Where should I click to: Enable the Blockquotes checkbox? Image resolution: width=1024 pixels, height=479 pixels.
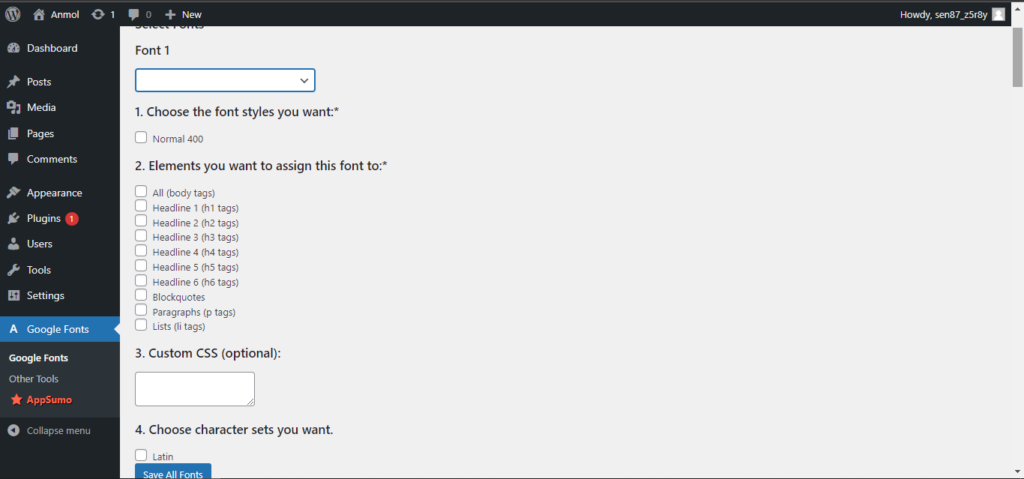[x=141, y=295]
